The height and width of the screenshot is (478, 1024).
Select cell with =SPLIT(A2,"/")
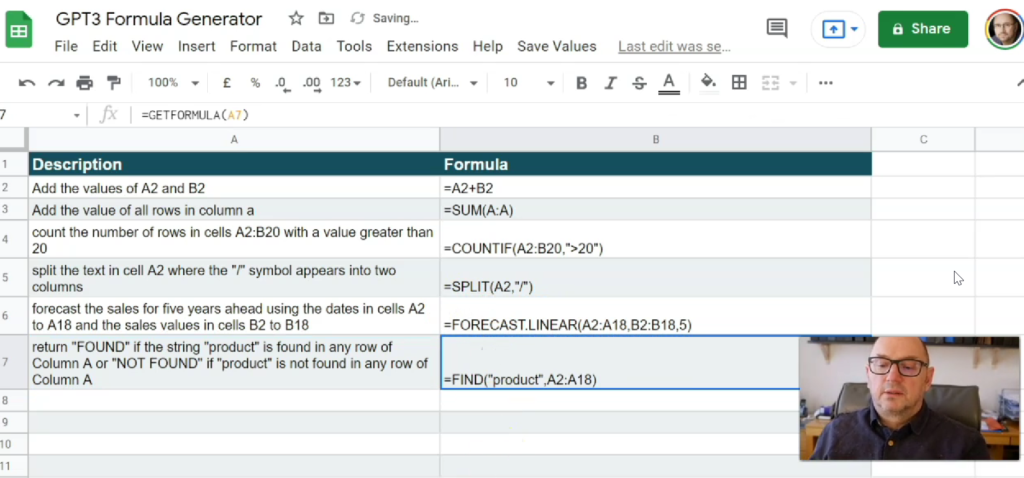pyautogui.click(x=656, y=278)
